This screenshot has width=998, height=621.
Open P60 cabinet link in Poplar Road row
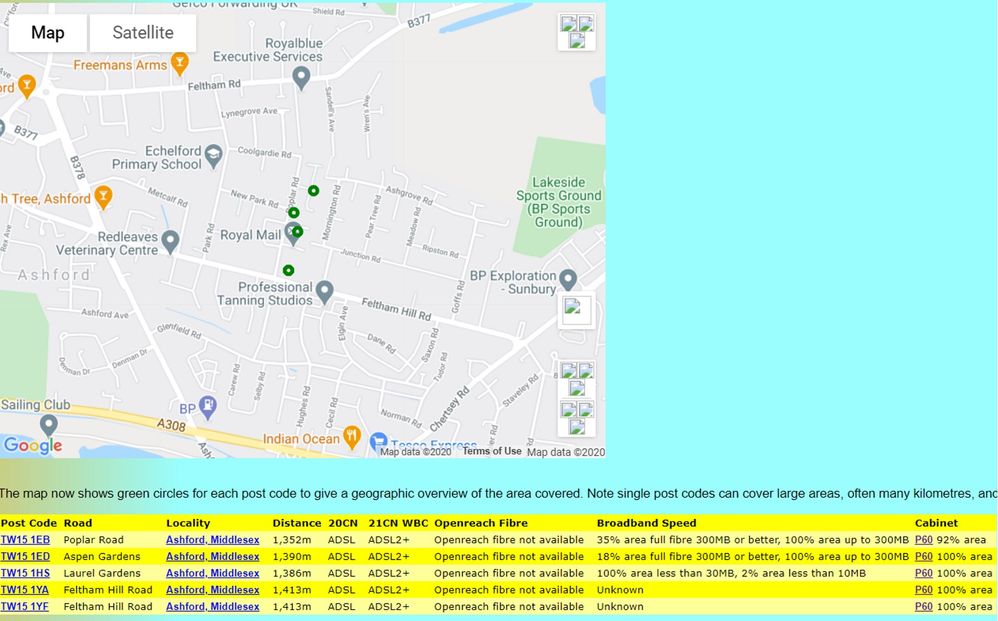point(923,540)
